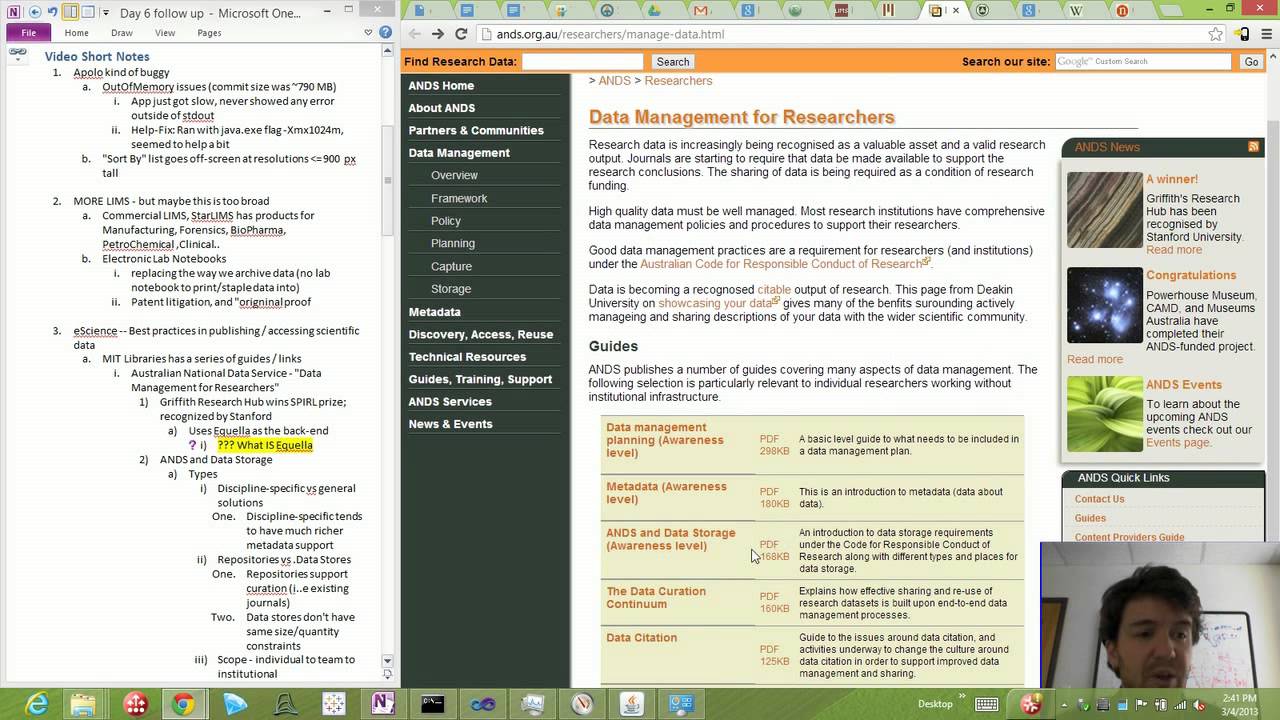The image size is (1280, 720).
Task: Launch Internet Explorer from the taskbar
Action: point(36,704)
